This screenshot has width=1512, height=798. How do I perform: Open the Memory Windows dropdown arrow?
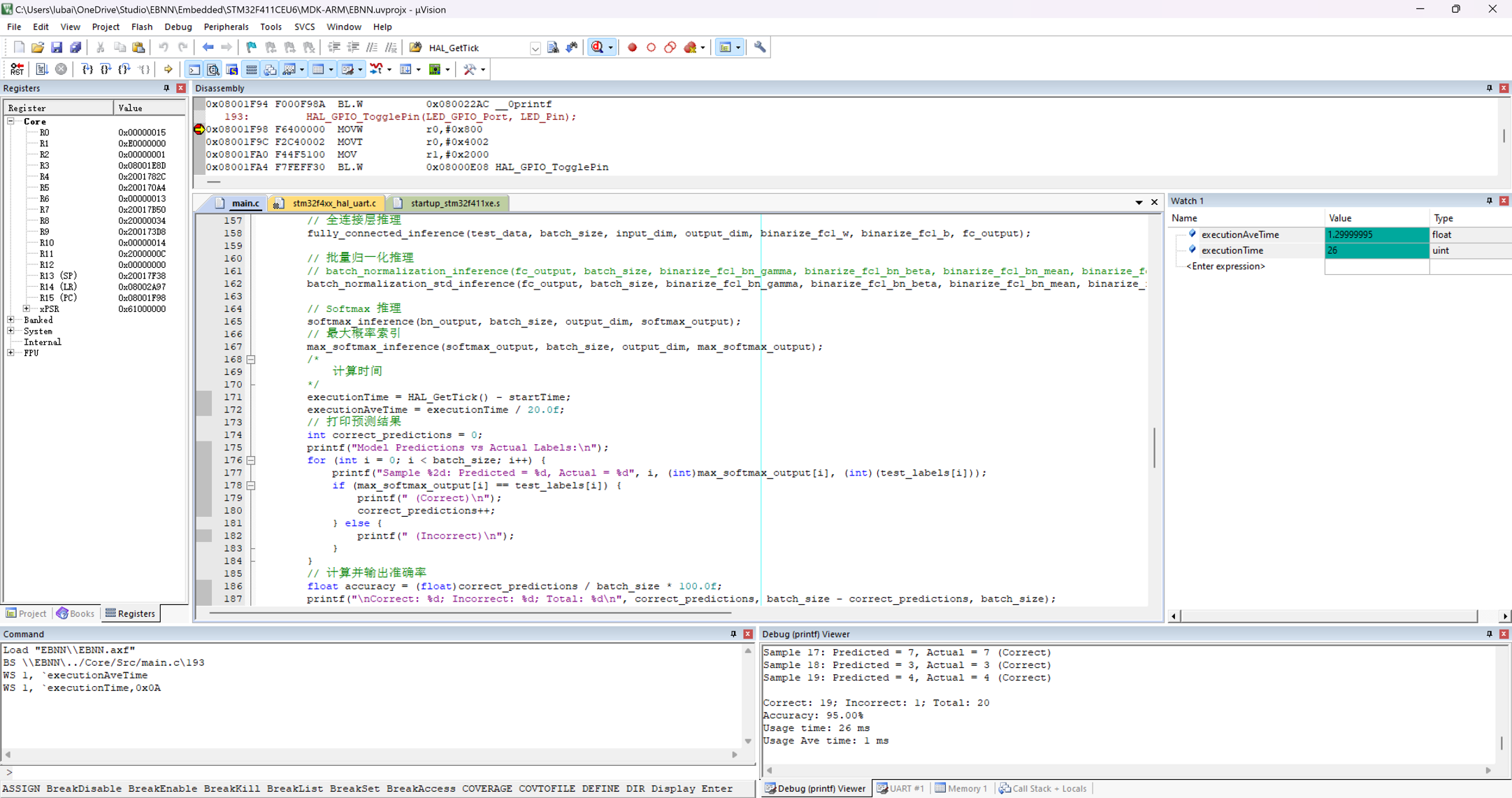pyautogui.click(x=331, y=69)
